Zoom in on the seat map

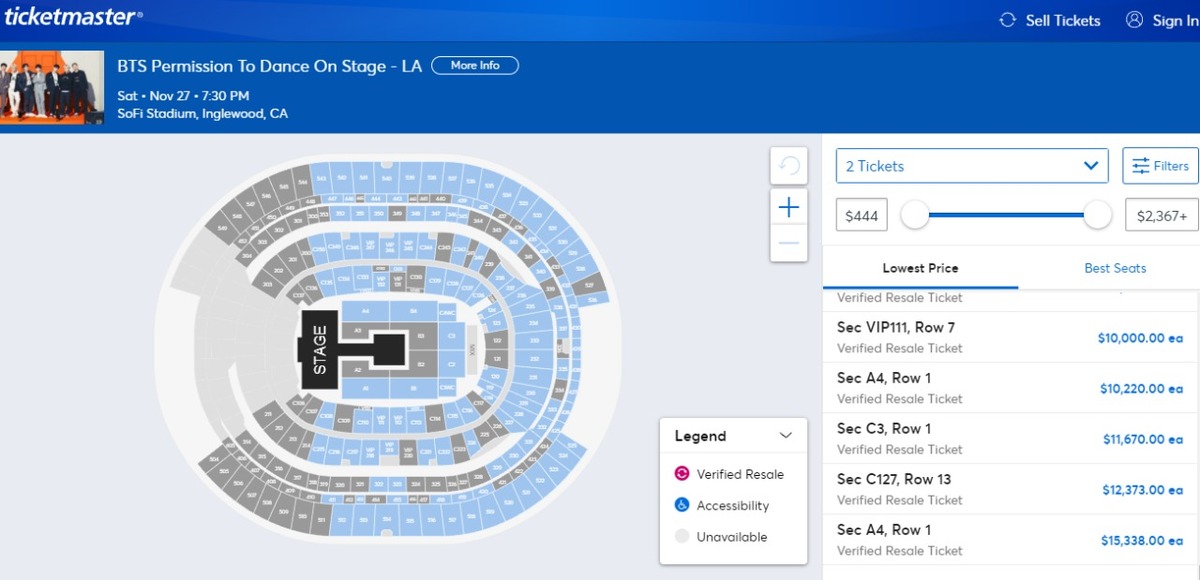pos(788,207)
